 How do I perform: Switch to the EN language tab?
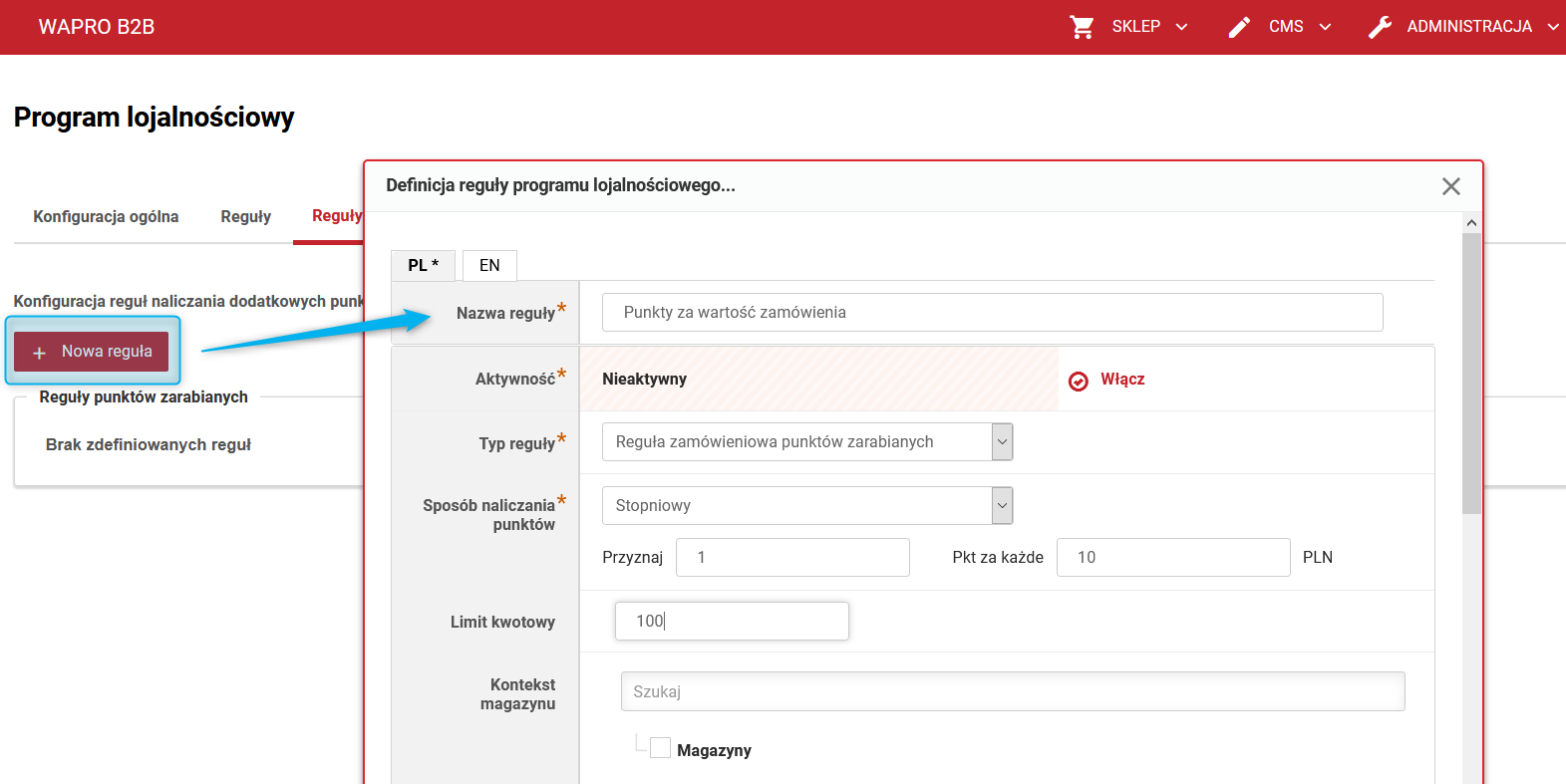click(x=489, y=265)
